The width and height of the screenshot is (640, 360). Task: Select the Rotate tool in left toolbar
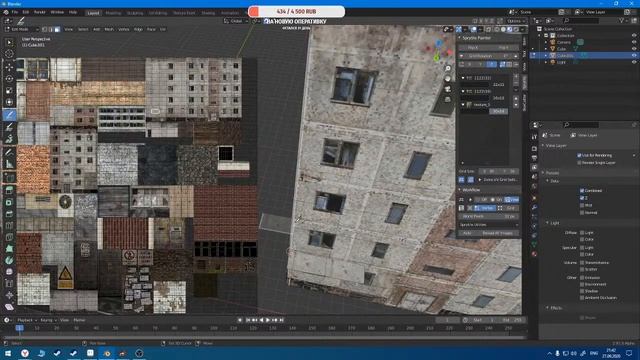coord(9,78)
